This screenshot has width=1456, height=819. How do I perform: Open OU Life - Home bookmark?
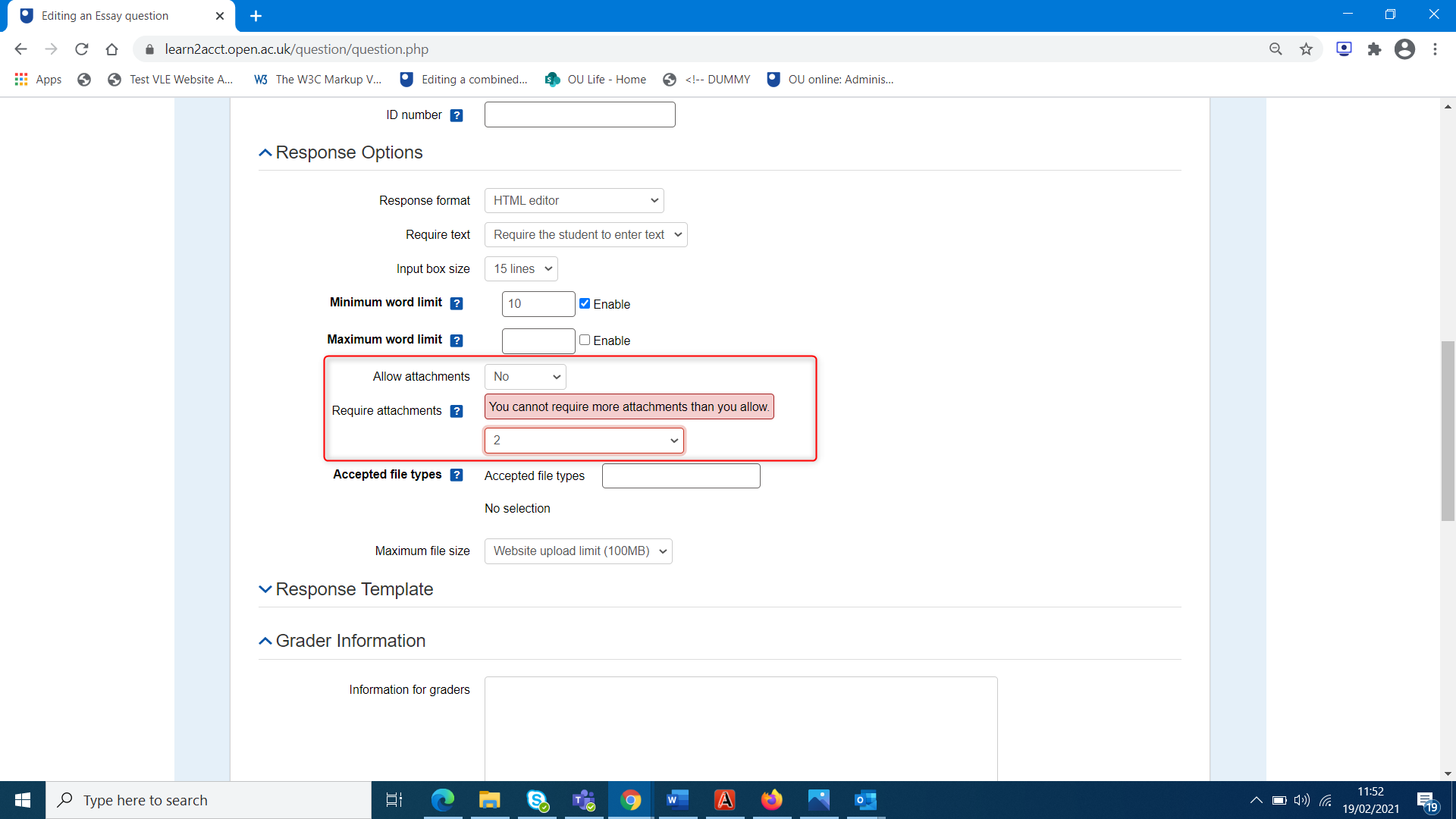pos(595,80)
